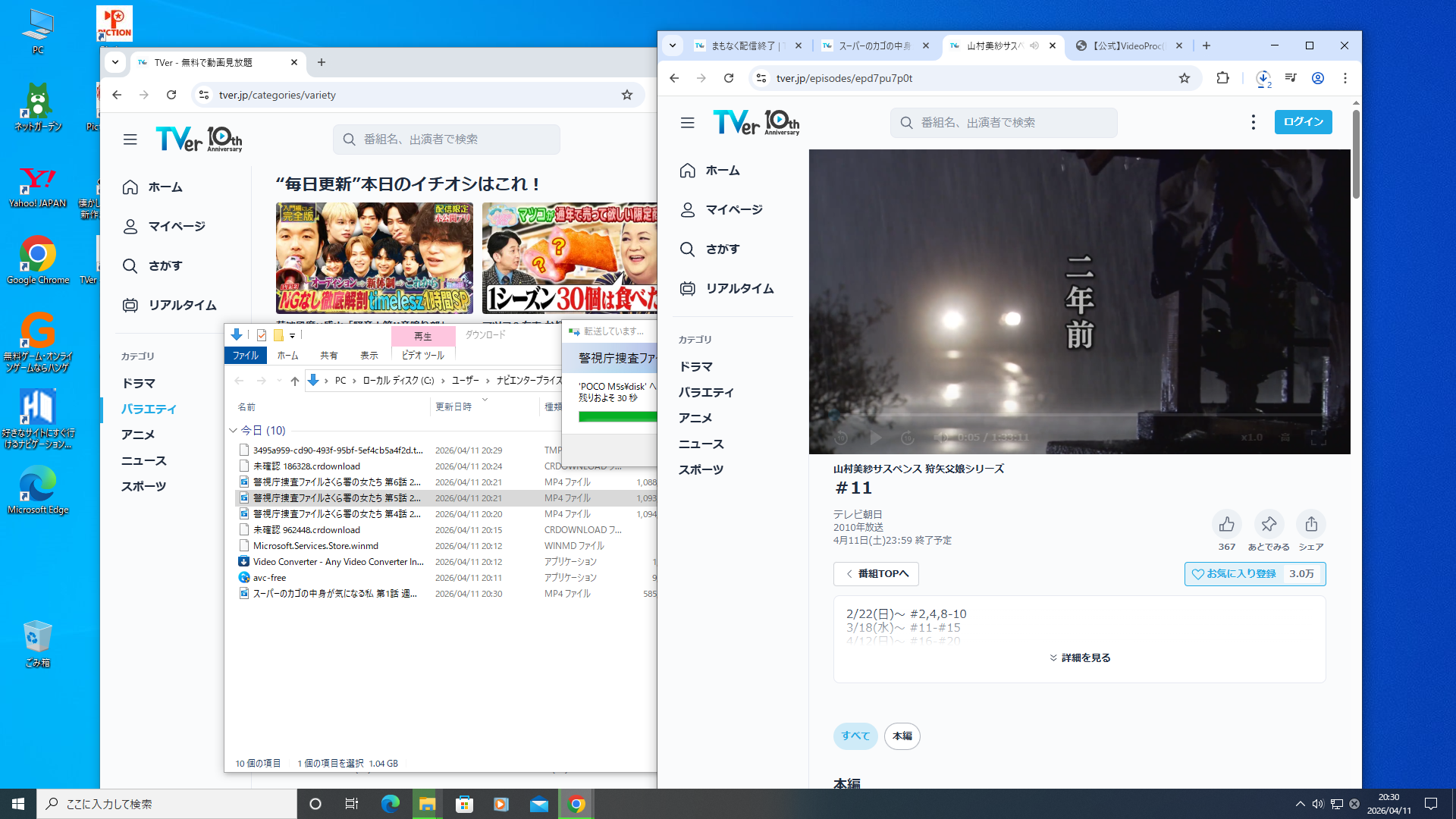Click the Windows taskbar search box
1456x819 pixels.
click(x=167, y=804)
